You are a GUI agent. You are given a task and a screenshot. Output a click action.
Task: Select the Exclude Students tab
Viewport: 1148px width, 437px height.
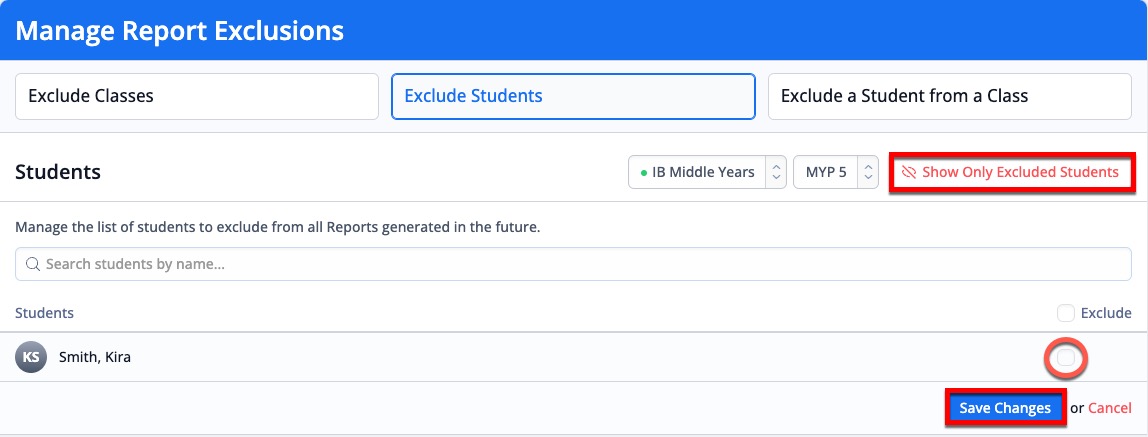tap(573, 96)
